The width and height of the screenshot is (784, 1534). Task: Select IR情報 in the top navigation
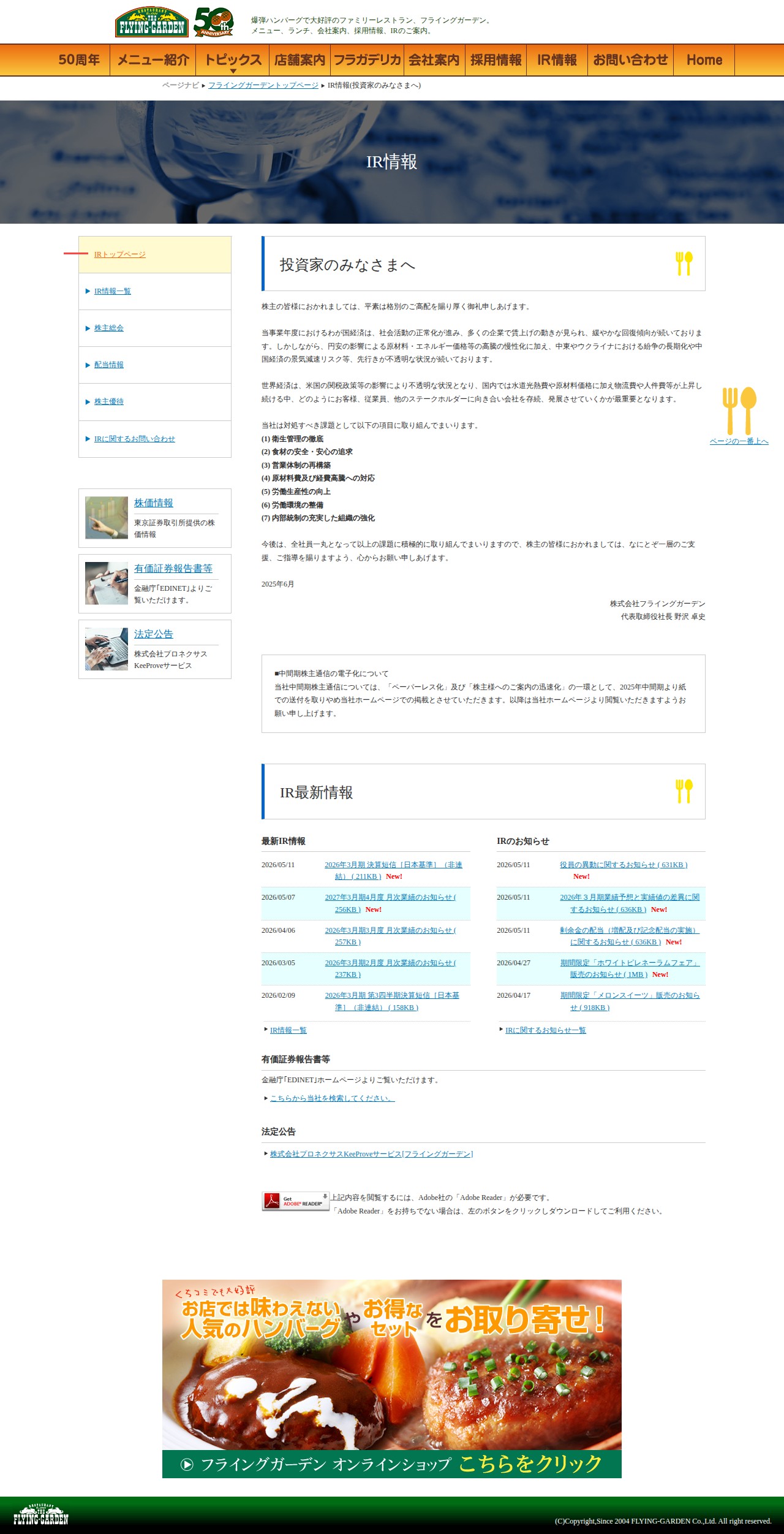click(557, 60)
